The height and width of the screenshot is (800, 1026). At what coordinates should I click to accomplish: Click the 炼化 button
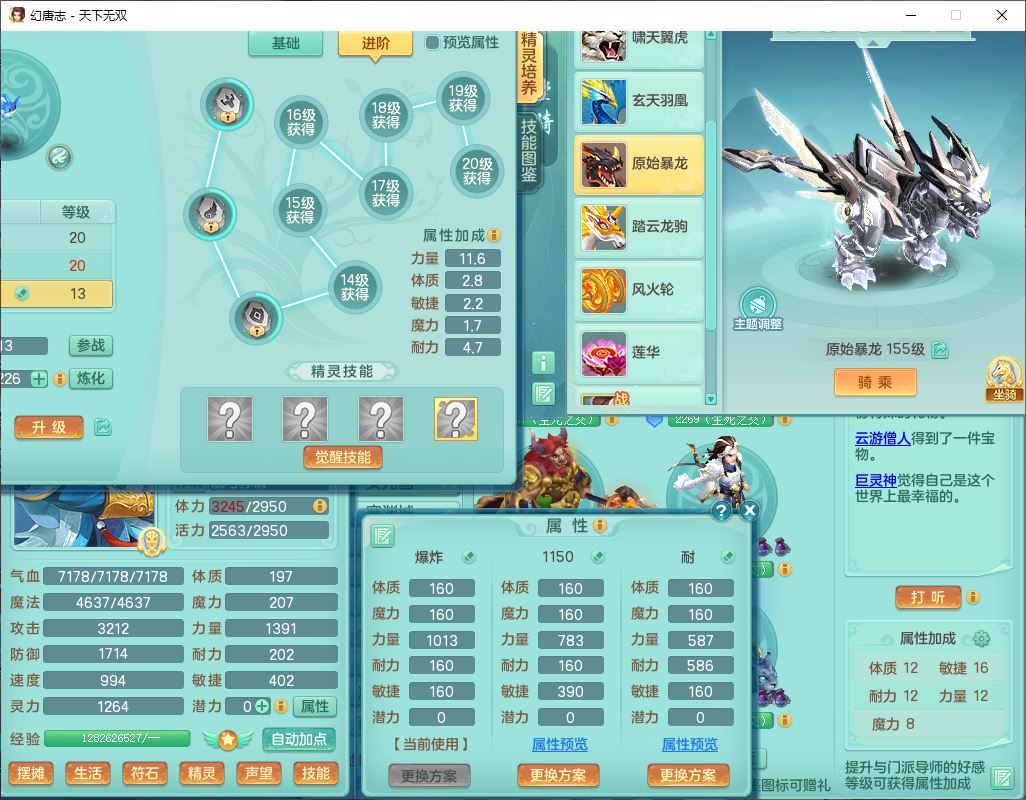pyautogui.click(x=91, y=378)
